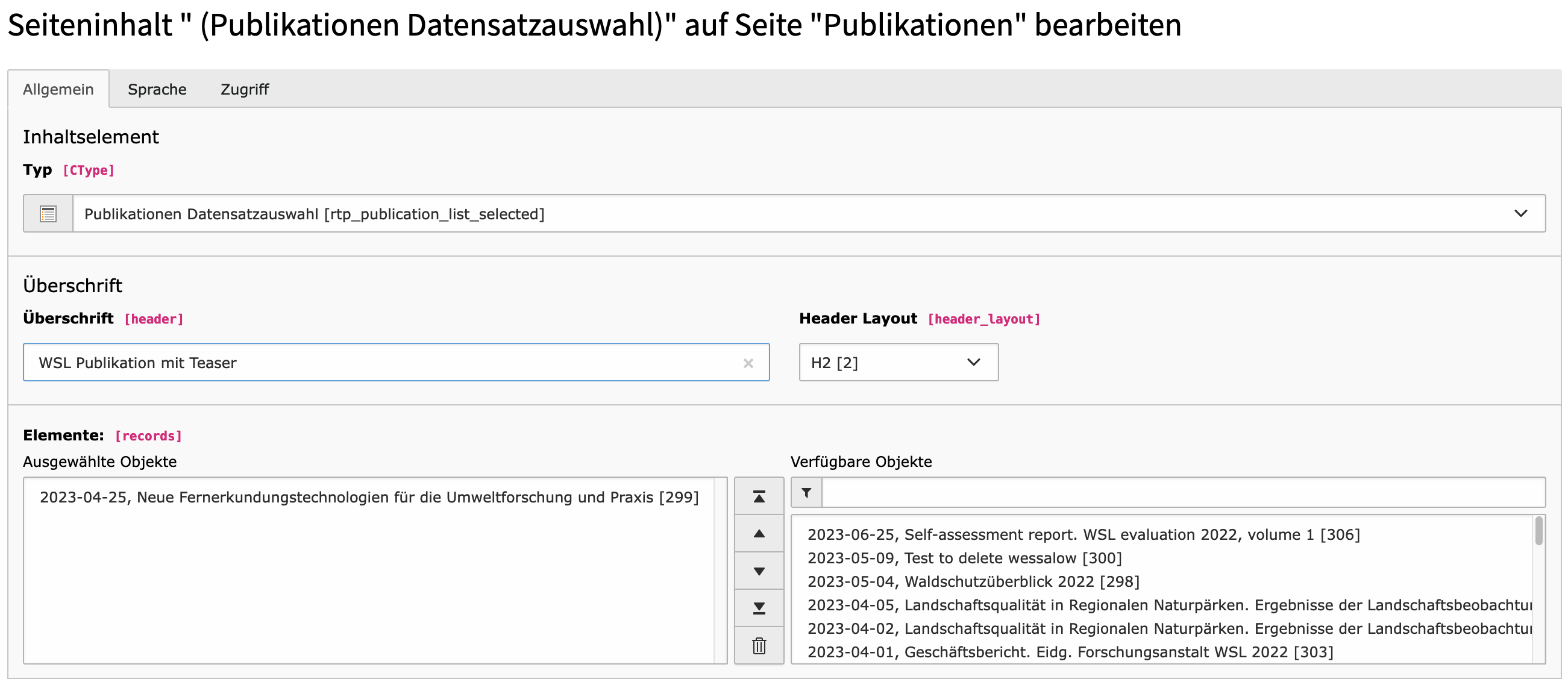Click the move up arrow icon

point(759,534)
